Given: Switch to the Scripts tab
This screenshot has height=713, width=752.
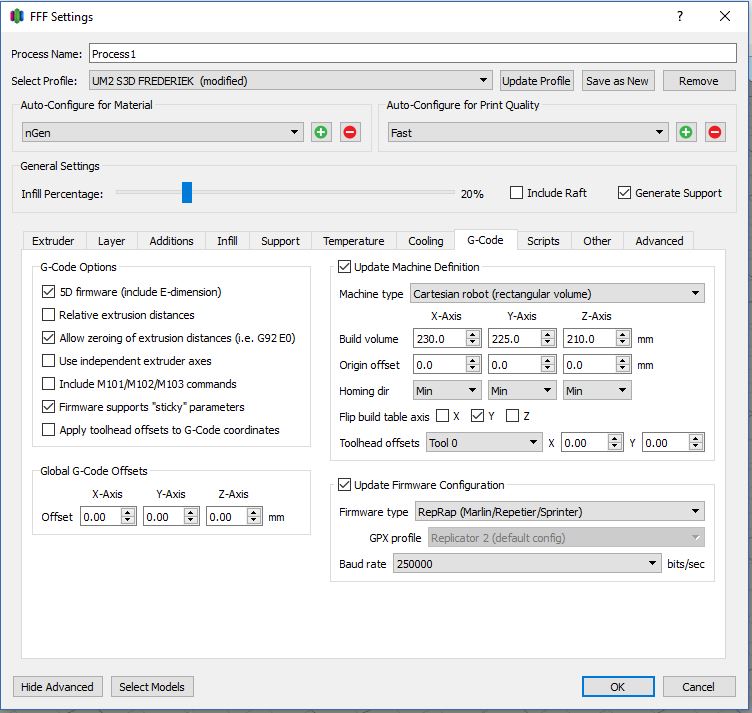Looking at the screenshot, I should tap(543, 241).
